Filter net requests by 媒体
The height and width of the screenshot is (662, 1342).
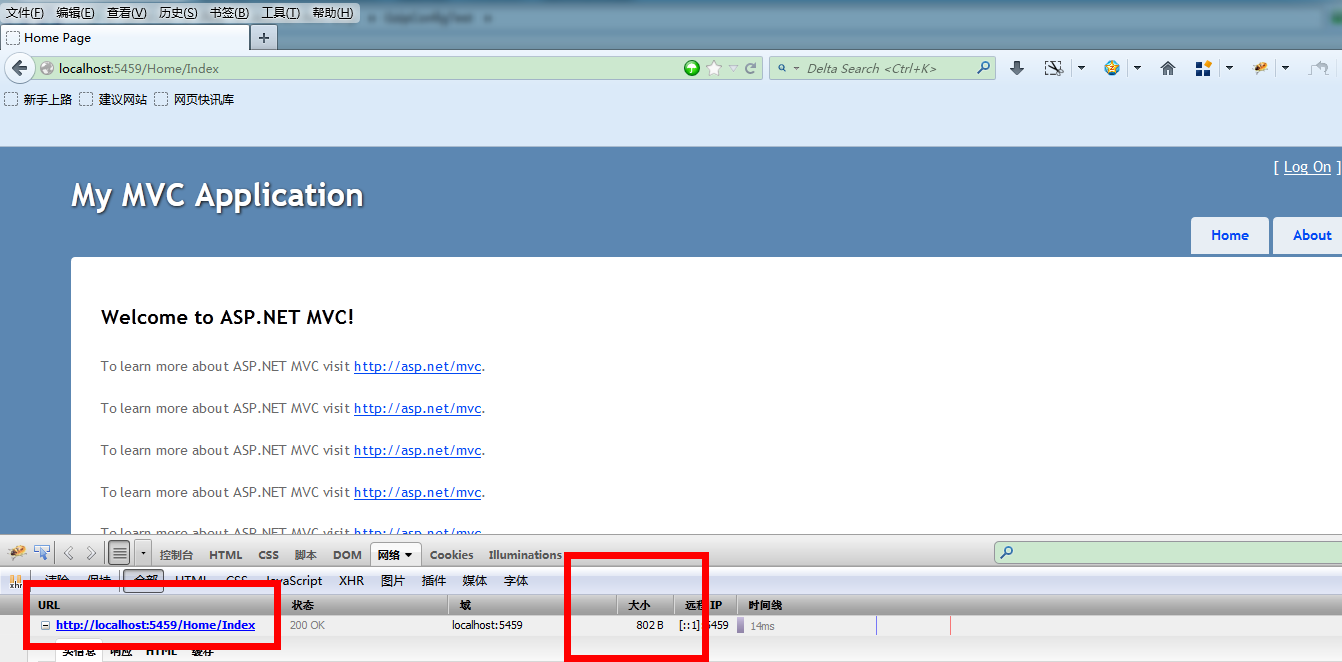(x=475, y=581)
